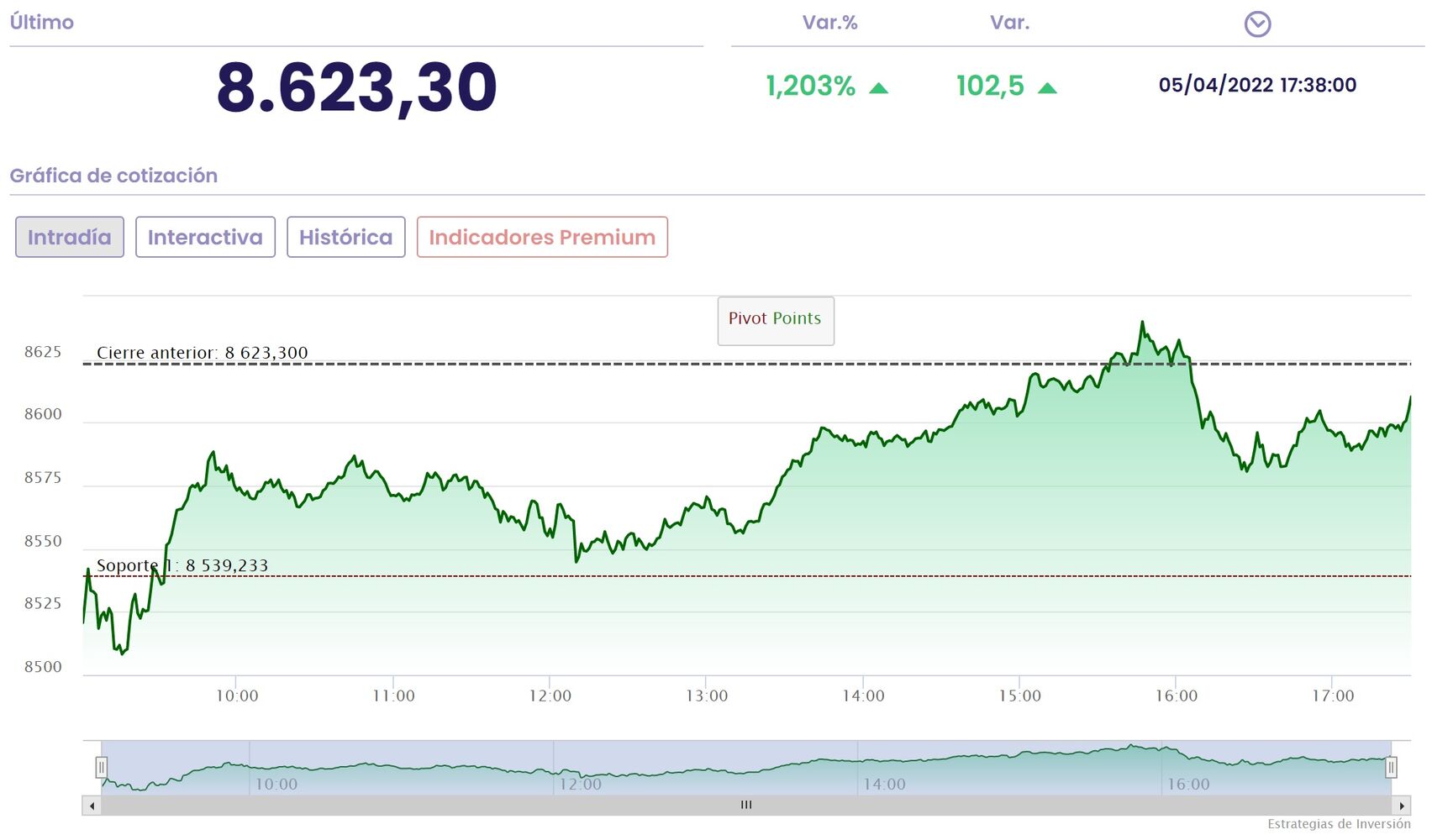Click the navigator's left range handle
This screenshot has height=840, width=1432.
(x=102, y=767)
